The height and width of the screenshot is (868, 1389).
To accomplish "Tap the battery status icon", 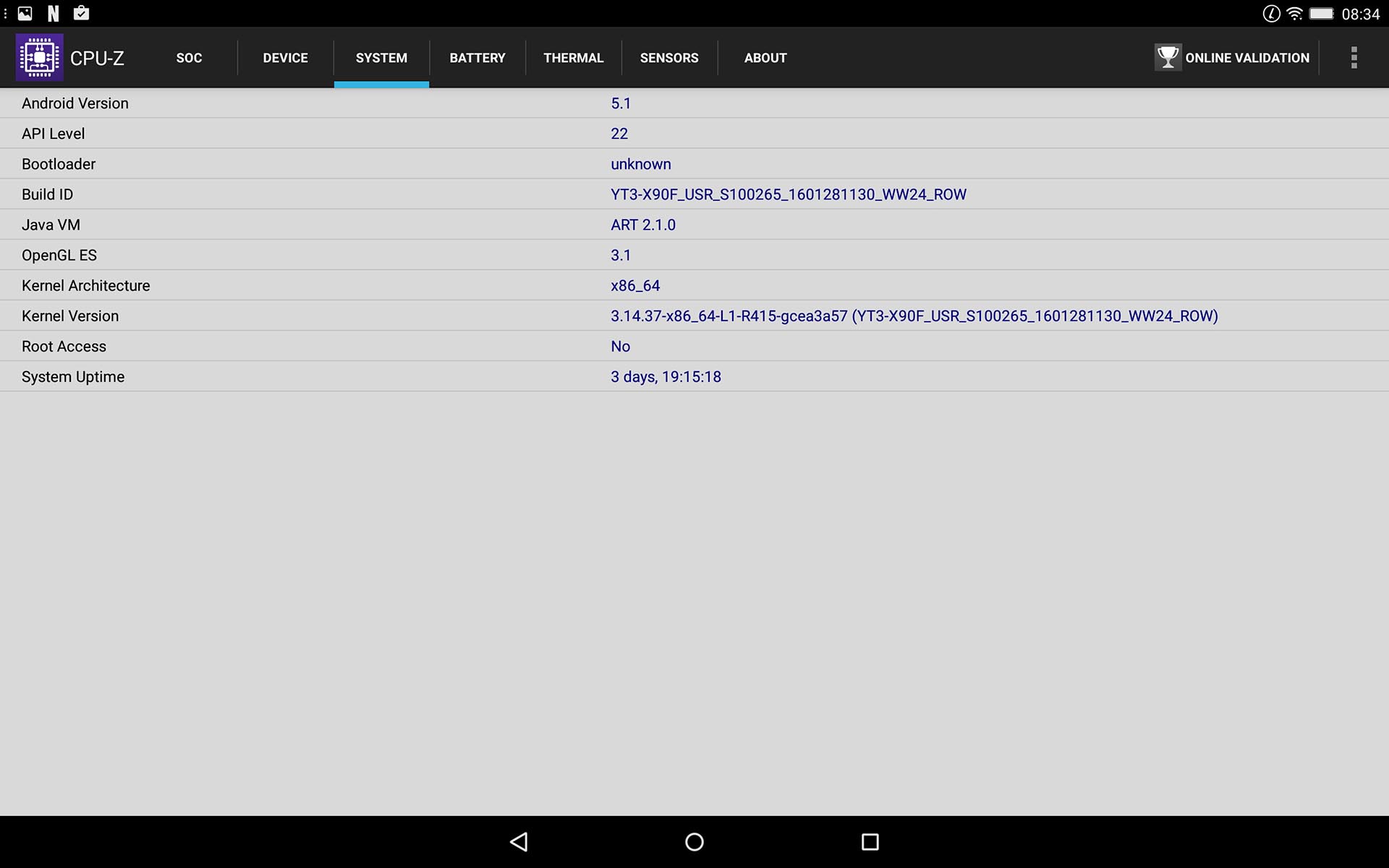I will (x=1321, y=14).
